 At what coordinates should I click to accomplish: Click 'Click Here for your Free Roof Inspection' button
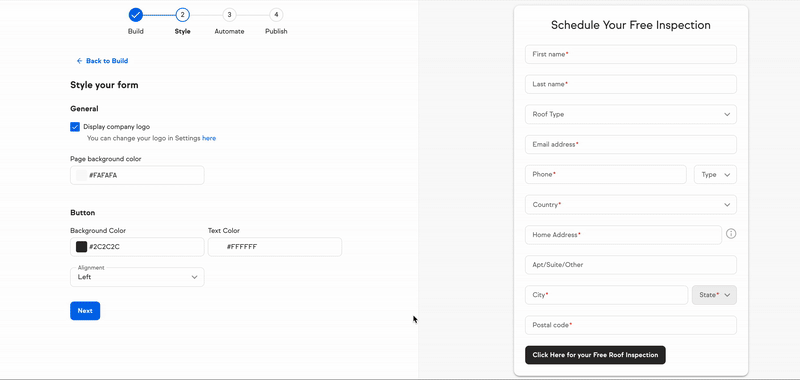[x=595, y=355]
